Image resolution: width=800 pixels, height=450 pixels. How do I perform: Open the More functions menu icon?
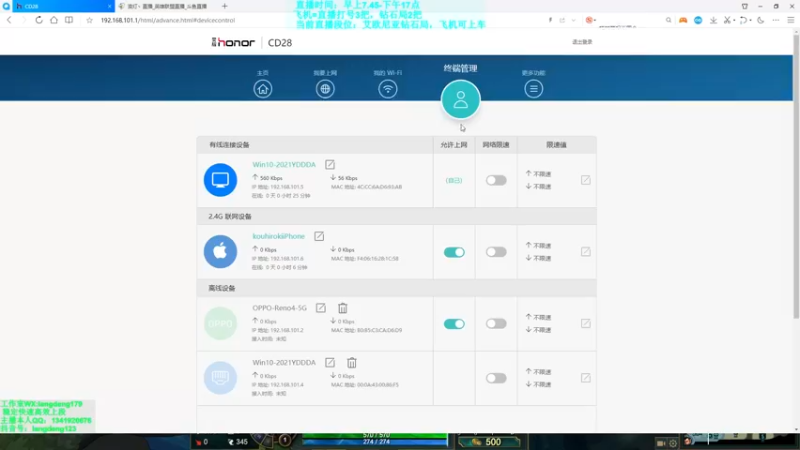(534, 89)
